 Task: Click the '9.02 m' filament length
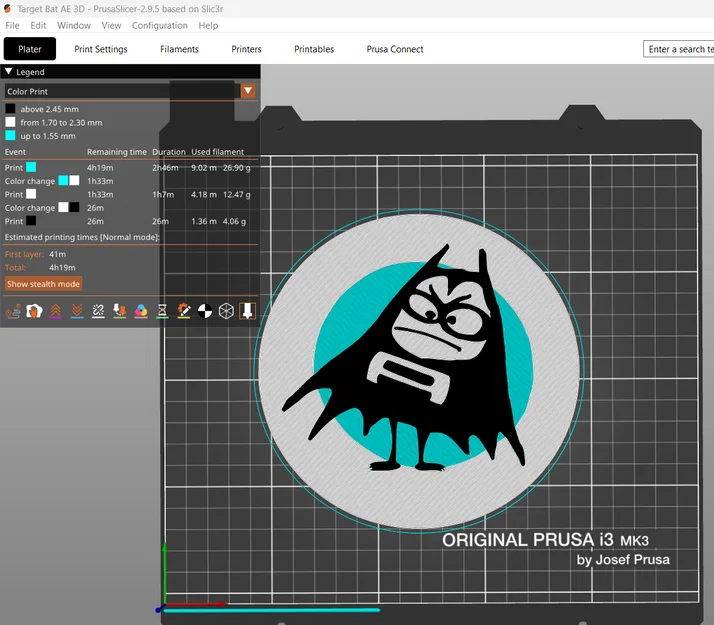pos(204,168)
